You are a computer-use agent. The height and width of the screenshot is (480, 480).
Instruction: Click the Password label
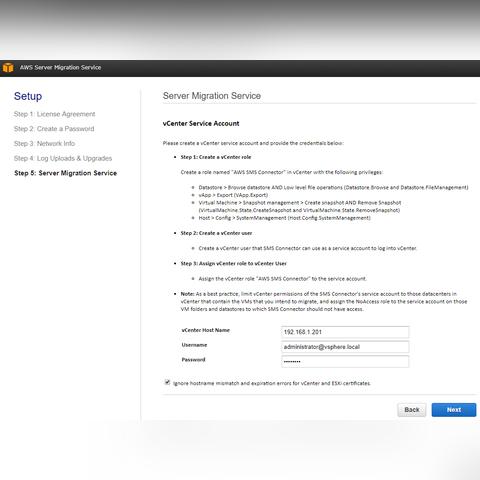[x=193, y=359]
